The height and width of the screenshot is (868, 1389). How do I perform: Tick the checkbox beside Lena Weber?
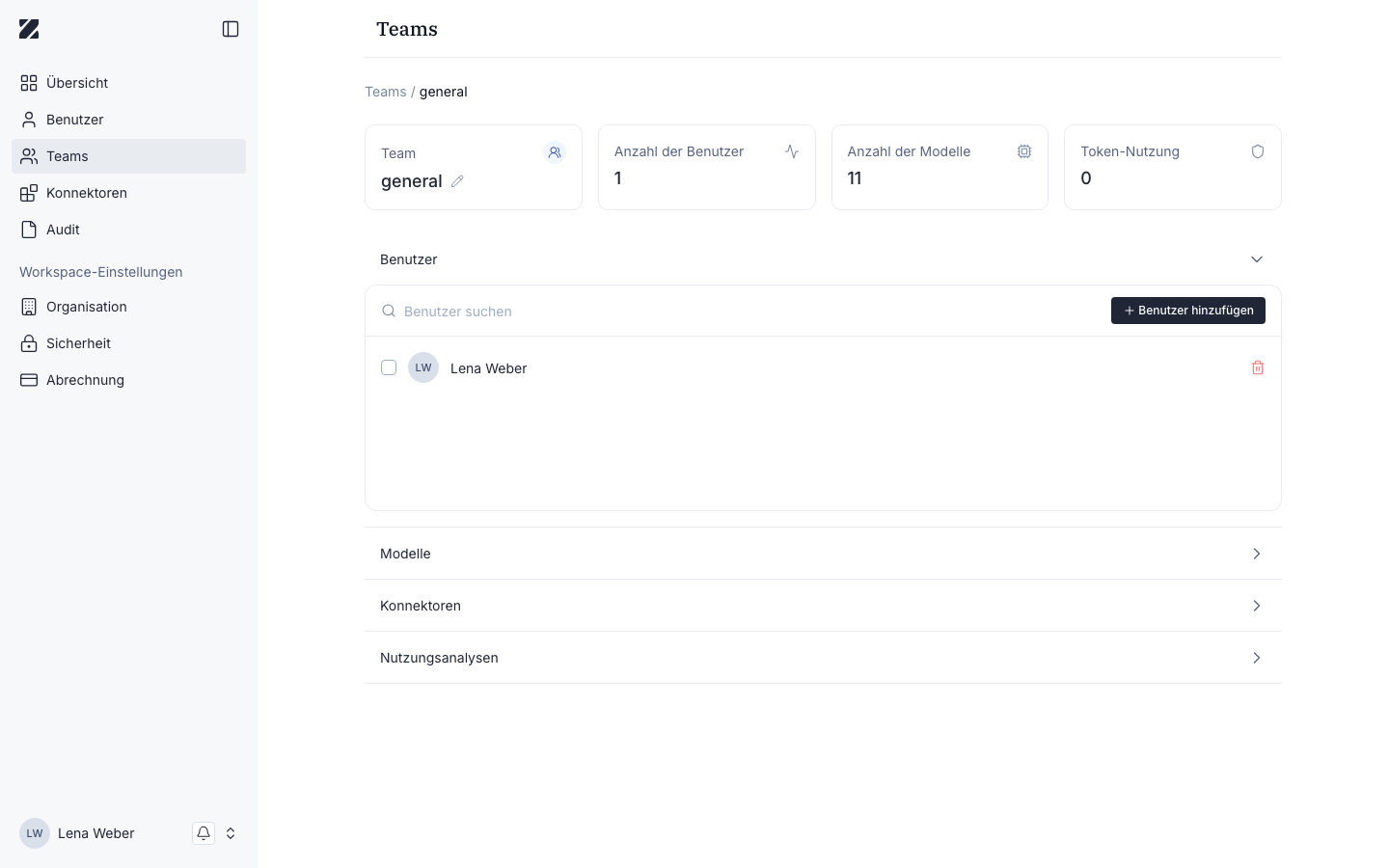[x=389, y=367]
